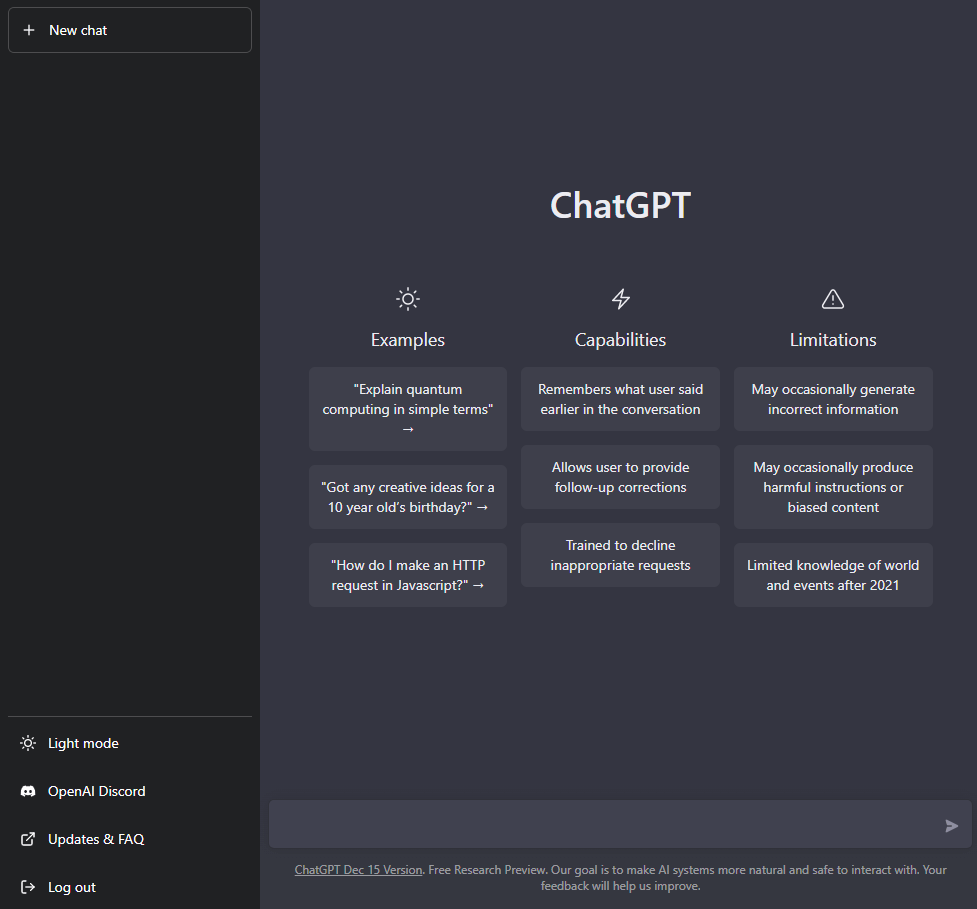
Task: Click the Limitations column heading
Action: (832, 339)
